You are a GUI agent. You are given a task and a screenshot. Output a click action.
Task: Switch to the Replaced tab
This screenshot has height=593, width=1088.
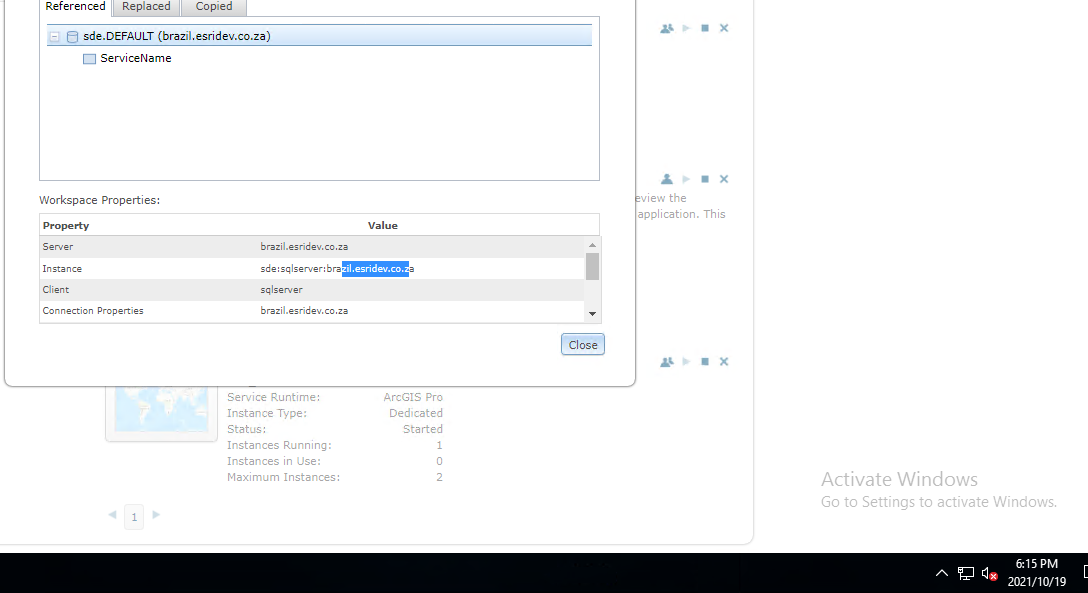click(146, 7)
